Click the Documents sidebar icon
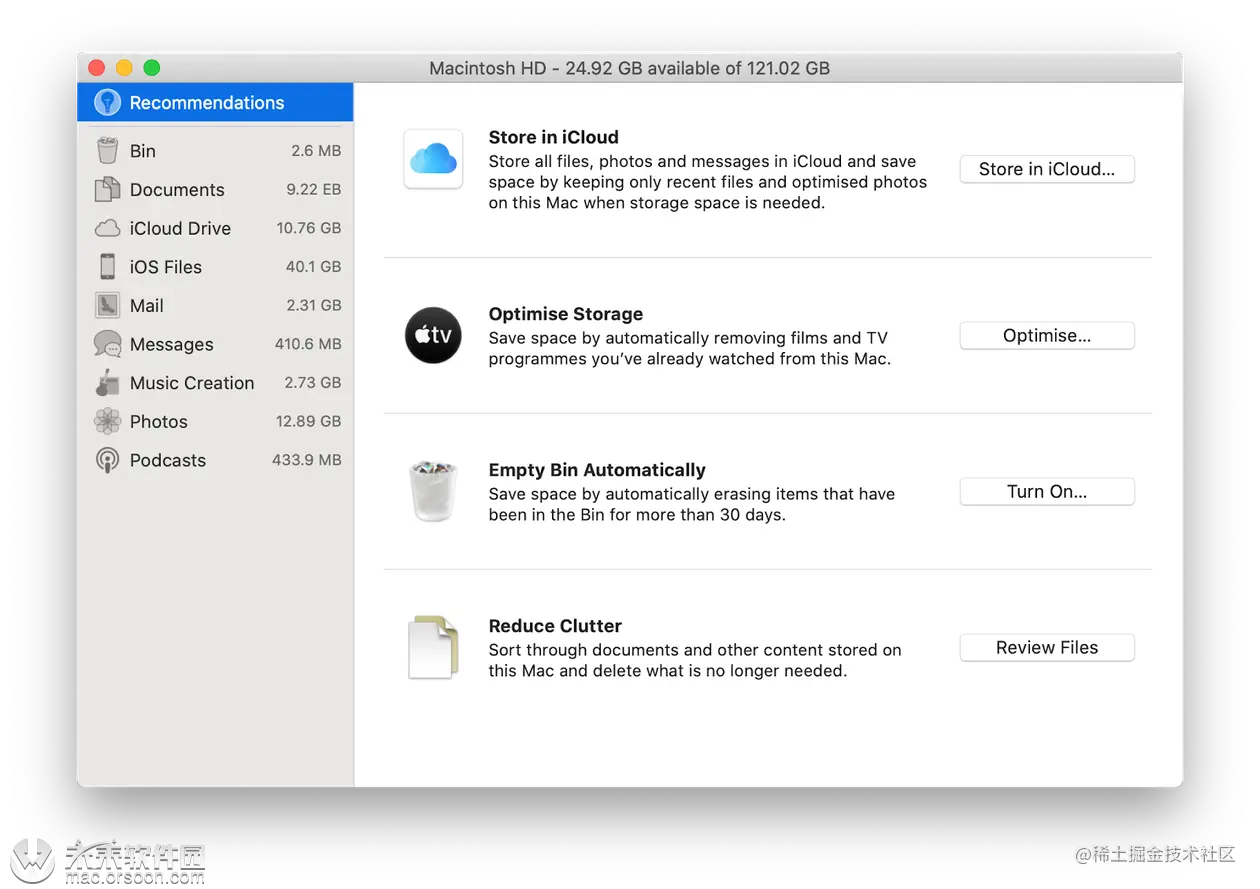The width and height of the screenshot is (1260, 889). click(x=107, y=190)
